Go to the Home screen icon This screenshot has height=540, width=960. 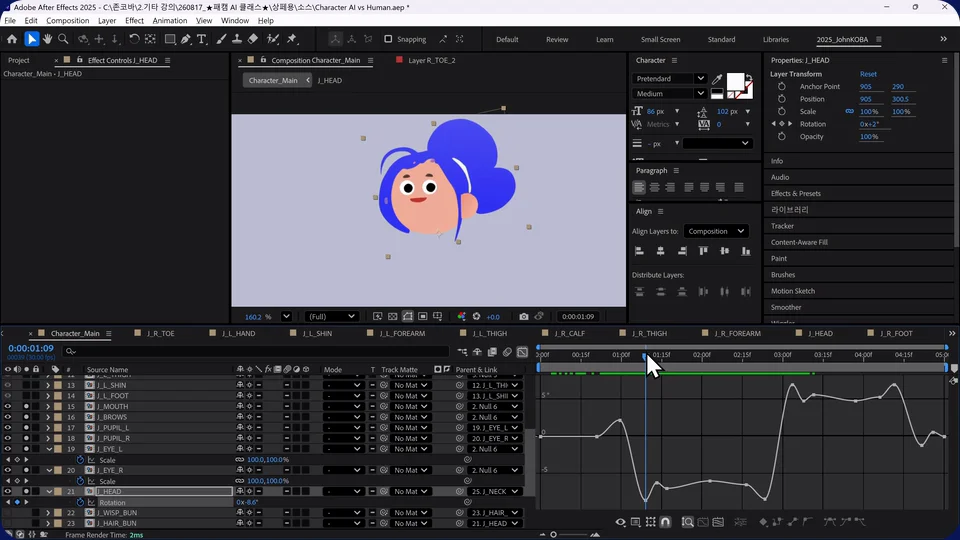click(x=12, y=39)
